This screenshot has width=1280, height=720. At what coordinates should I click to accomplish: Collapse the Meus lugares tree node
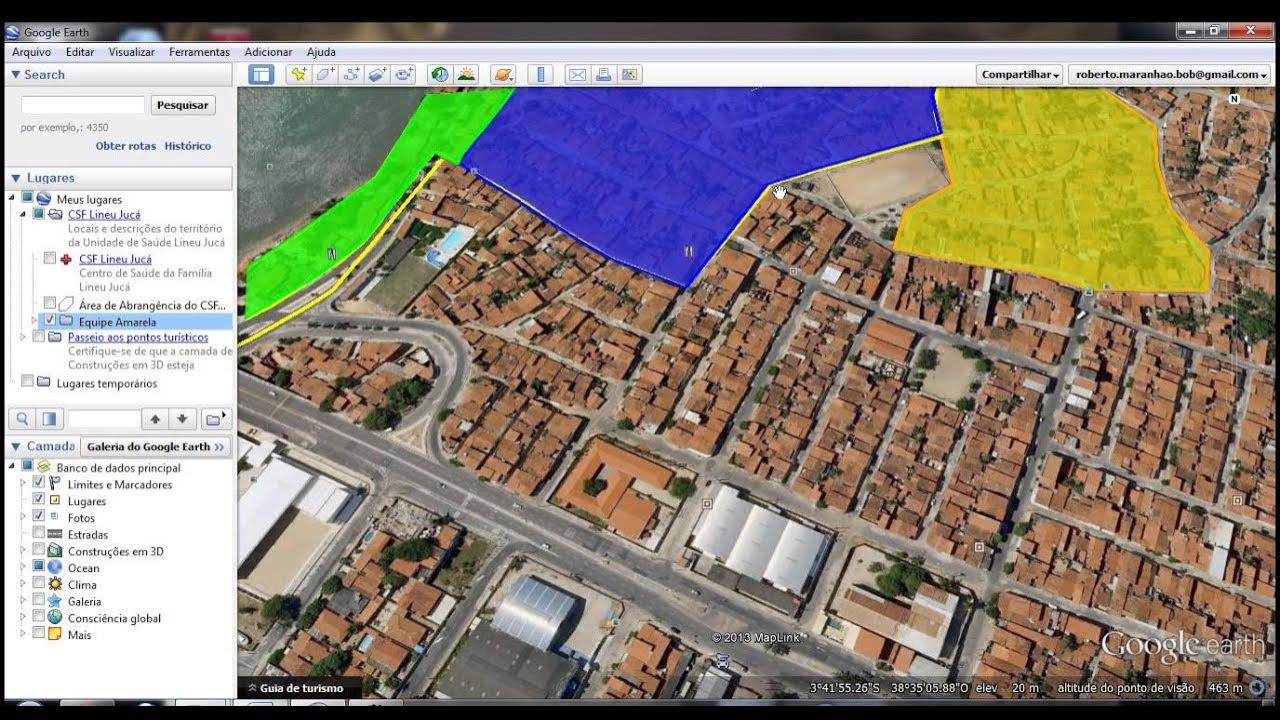12,197
